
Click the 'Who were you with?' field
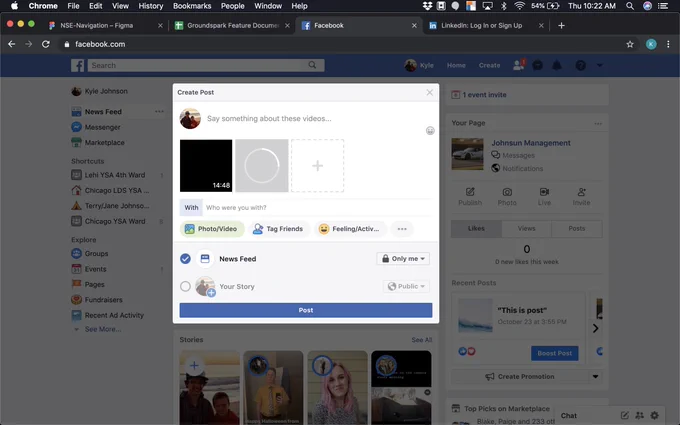tap(318, 208)
